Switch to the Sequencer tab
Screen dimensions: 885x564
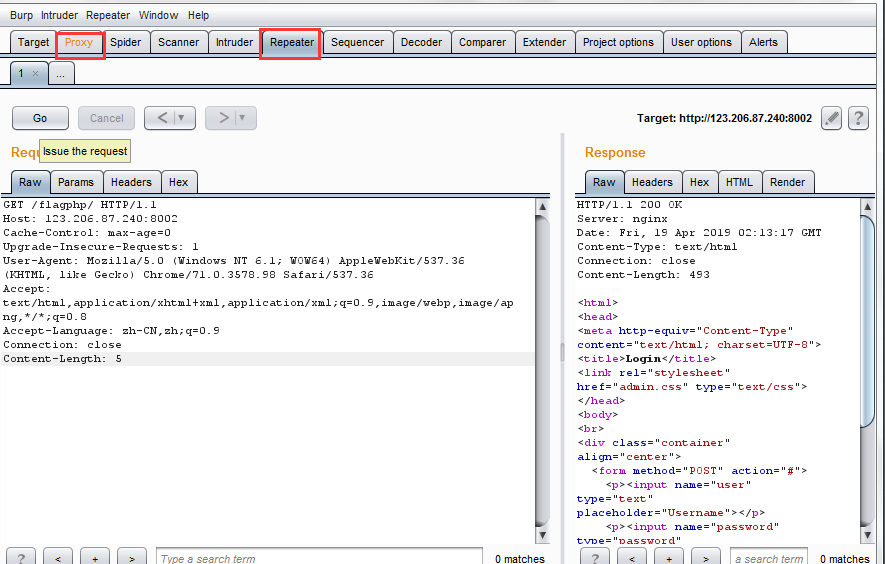click(357, 42)
